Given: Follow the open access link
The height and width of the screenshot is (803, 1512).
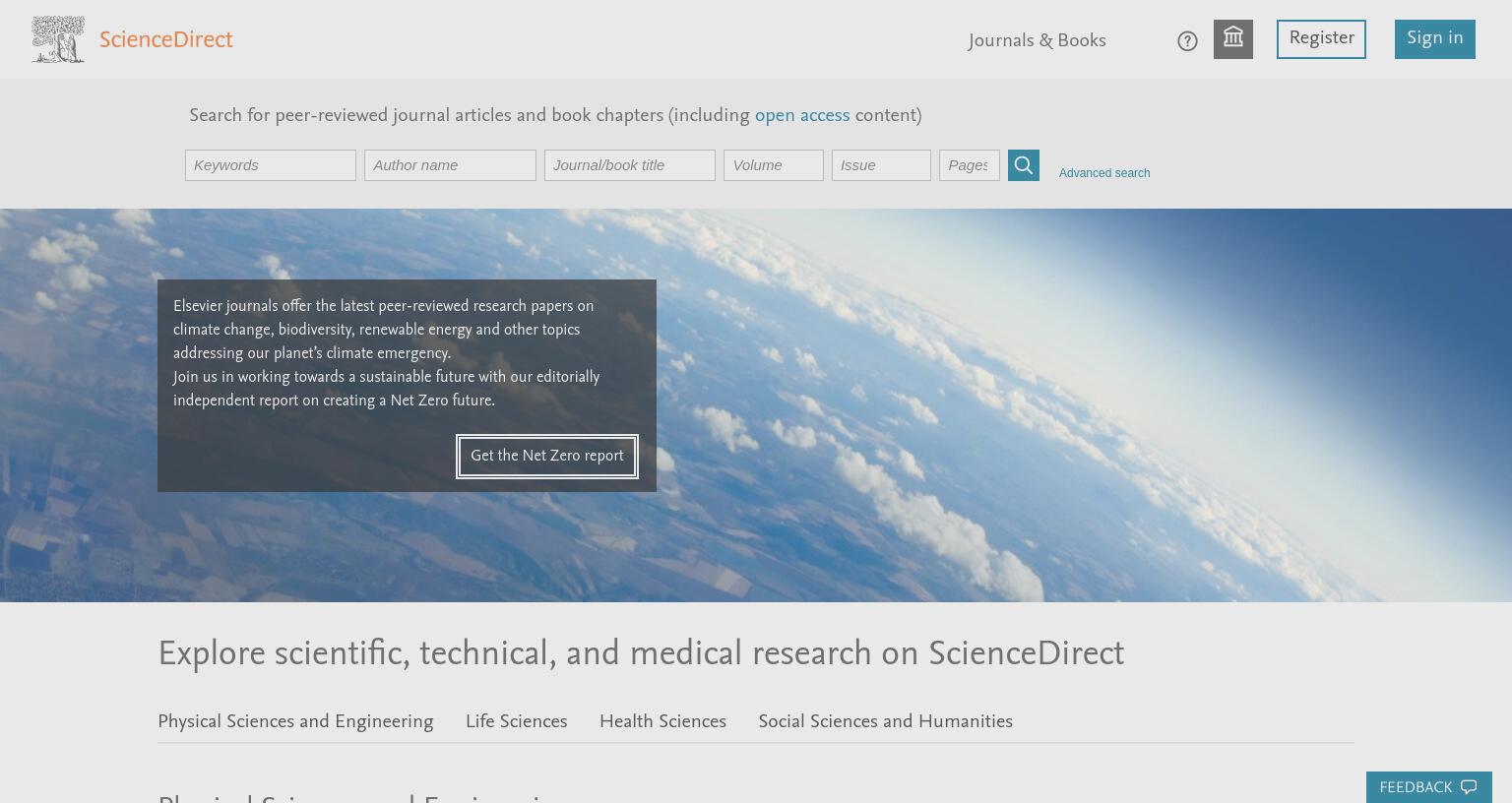Looking at the screenshot, I should click(802, 116).
